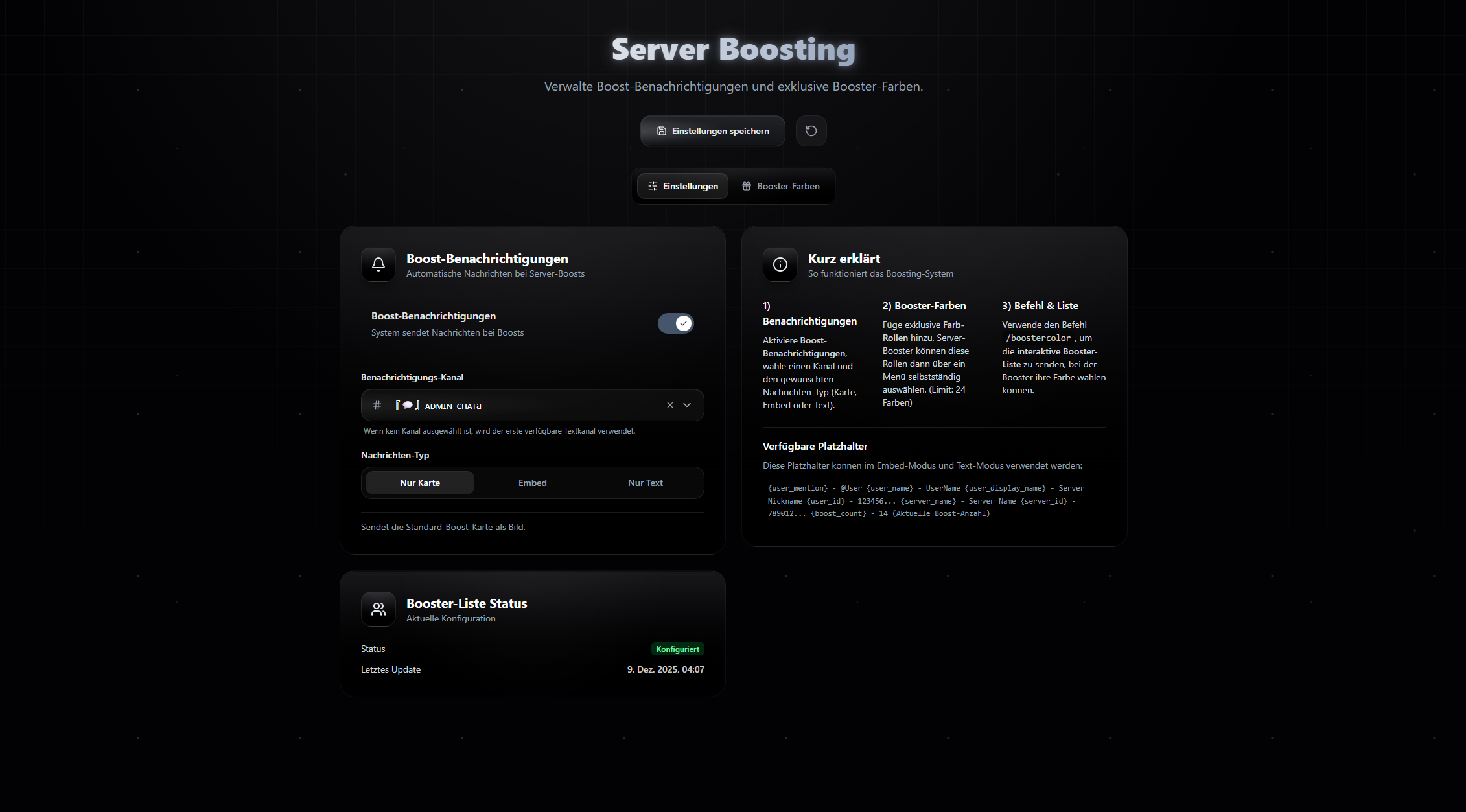The height and width of the screenshot is (812, 1466).
Task: Disable the Boost-Benachrichtigungen toggle
Action: (x=676, y=323)
